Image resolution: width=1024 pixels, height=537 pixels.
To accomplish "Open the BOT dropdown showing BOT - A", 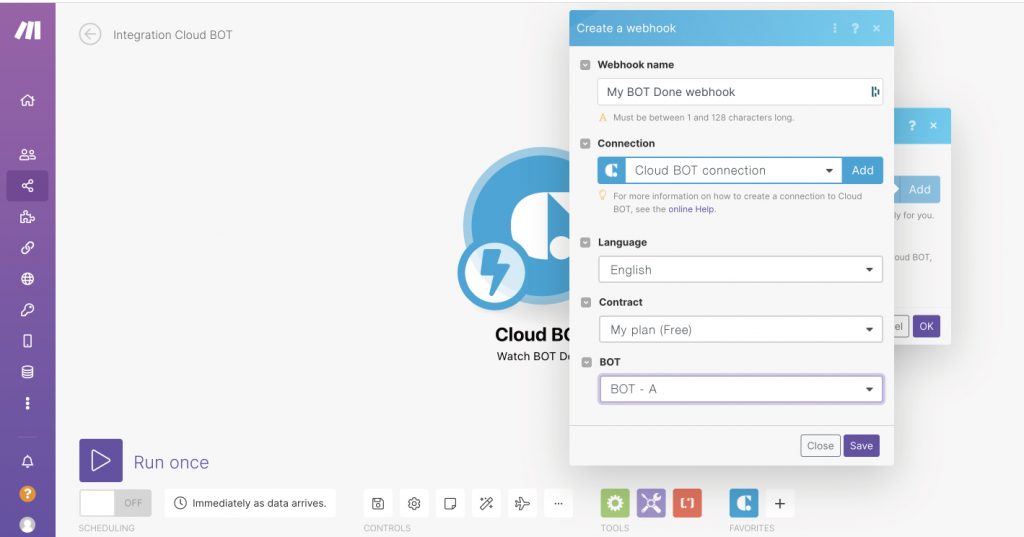I will [x=741, y=389].
